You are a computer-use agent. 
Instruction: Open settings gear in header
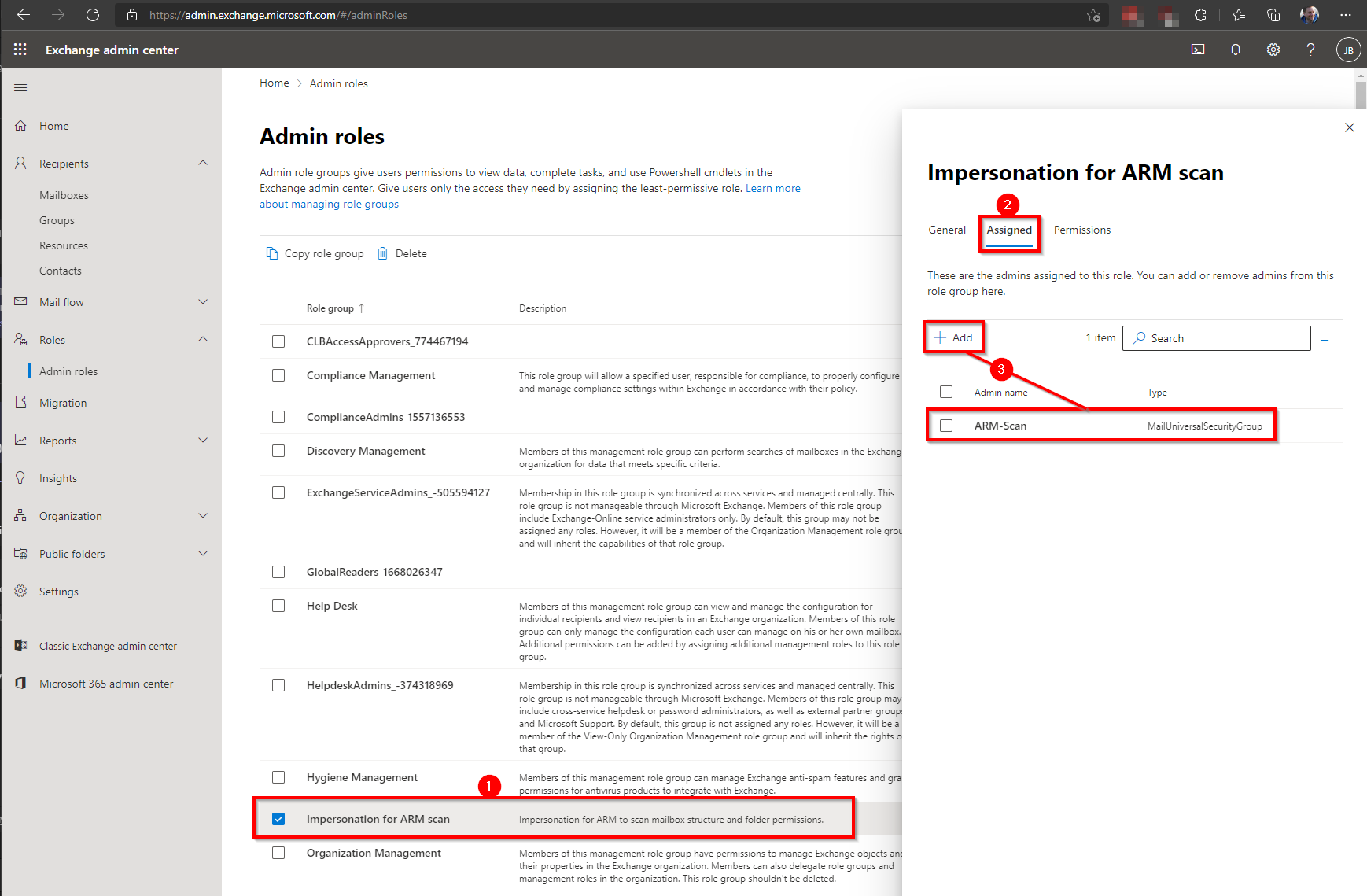click(1273, 50)
